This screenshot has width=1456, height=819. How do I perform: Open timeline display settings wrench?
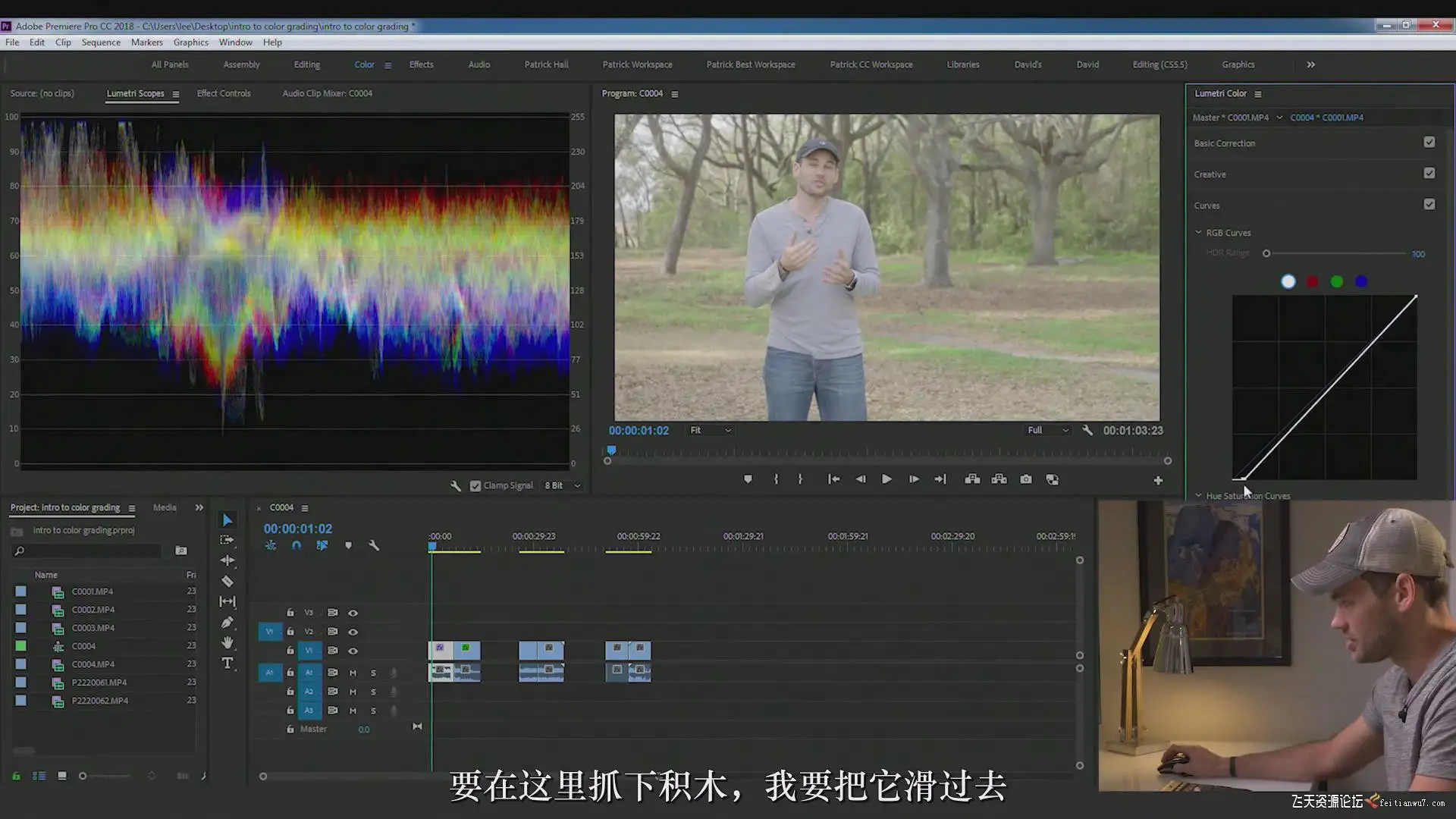(374, 545)
